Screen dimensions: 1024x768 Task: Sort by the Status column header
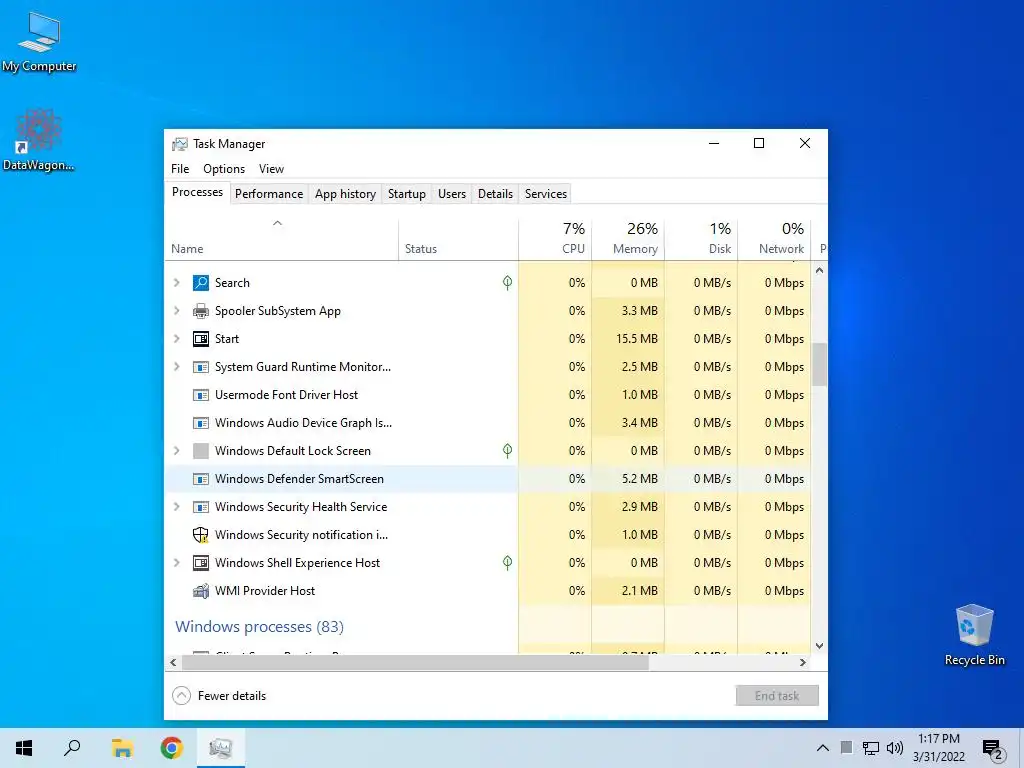(458, 240)
